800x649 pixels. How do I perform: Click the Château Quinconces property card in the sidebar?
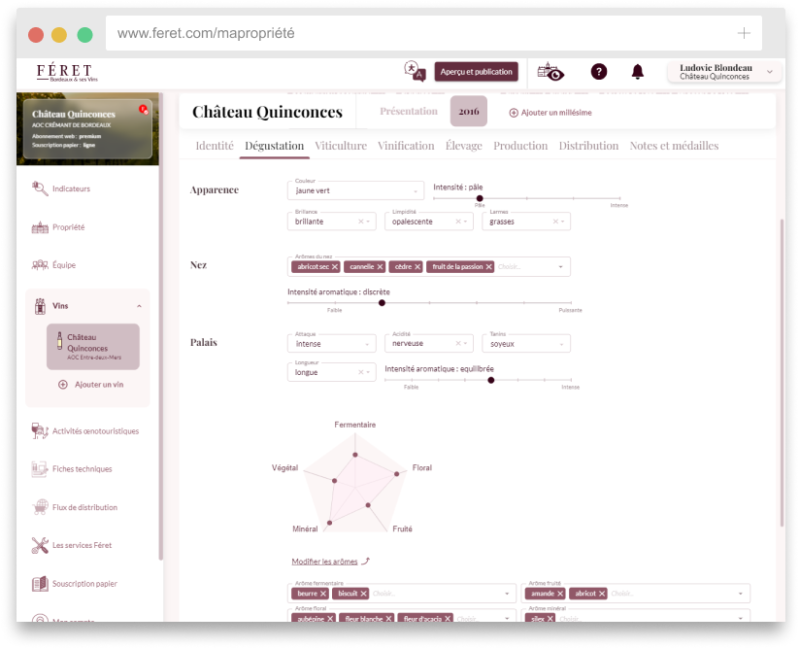[x=87, y=129]
